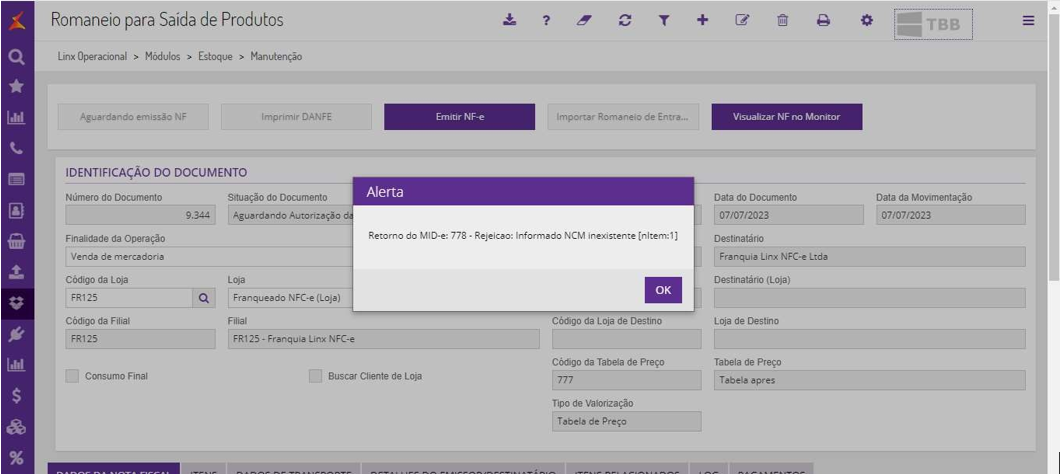Open the card/keyboard icon in sidebar
Screen dimensions: 1064x474
[x=16, y=180]
